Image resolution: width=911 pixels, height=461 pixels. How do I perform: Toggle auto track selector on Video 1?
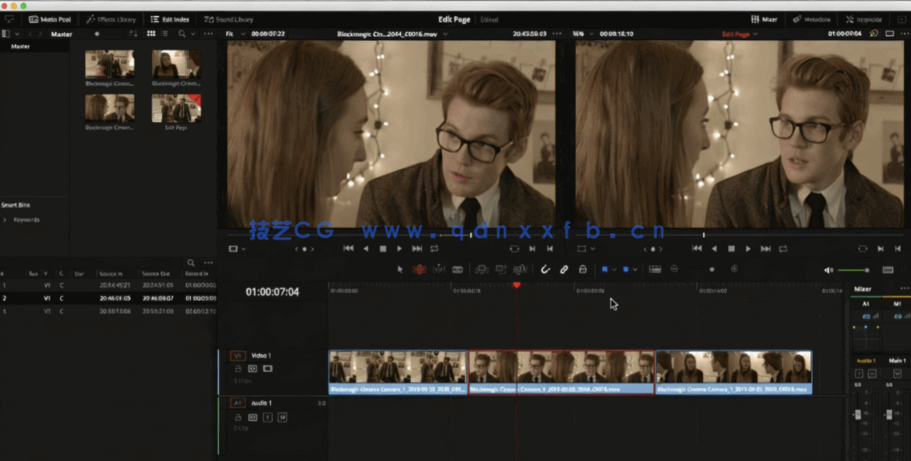coord(253,369)
